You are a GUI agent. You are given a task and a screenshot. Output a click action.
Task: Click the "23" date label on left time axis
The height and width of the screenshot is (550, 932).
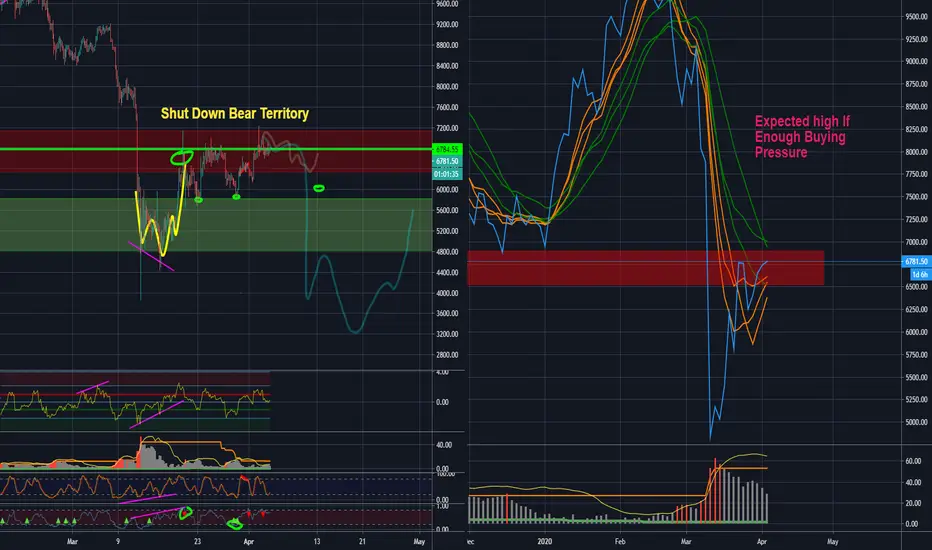point(197,541)
